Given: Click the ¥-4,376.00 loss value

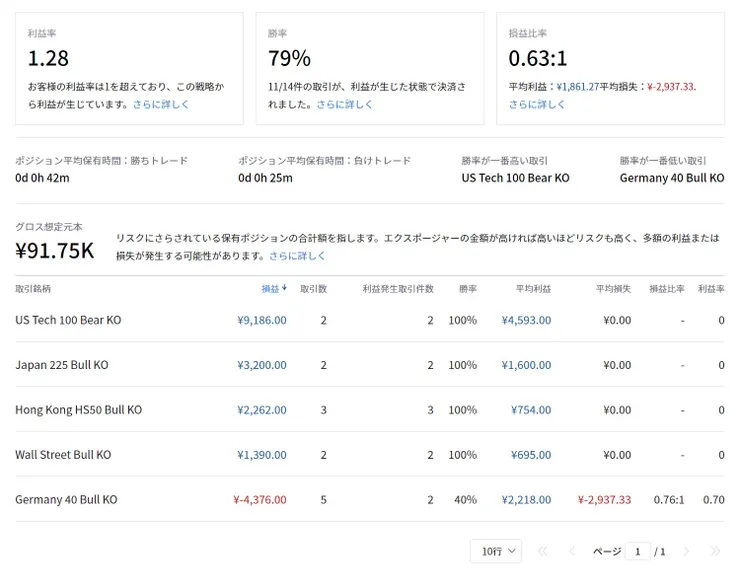Looking at the screenshot, I should click(260, 500).
